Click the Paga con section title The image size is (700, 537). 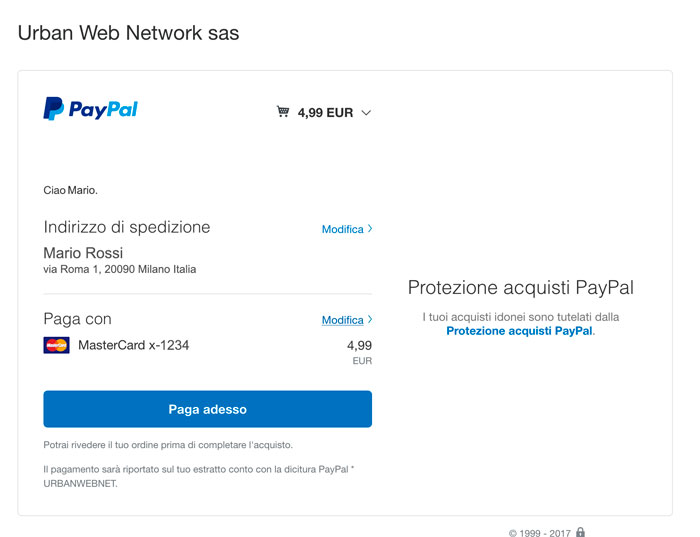77,319
